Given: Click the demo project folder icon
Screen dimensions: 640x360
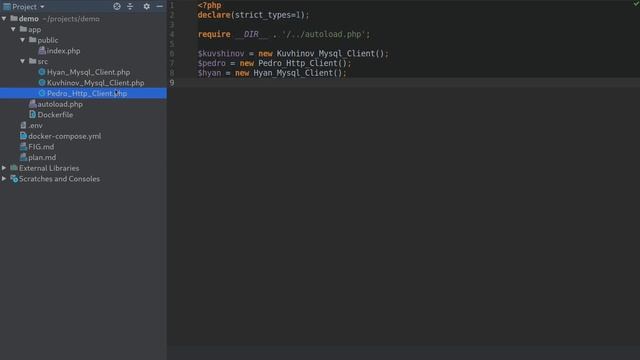Looking at the screenshot, I should (x=14, y=18).
